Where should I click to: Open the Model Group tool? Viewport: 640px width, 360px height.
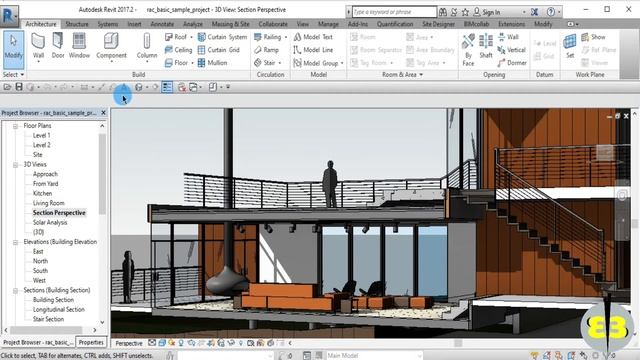(316, 63)
